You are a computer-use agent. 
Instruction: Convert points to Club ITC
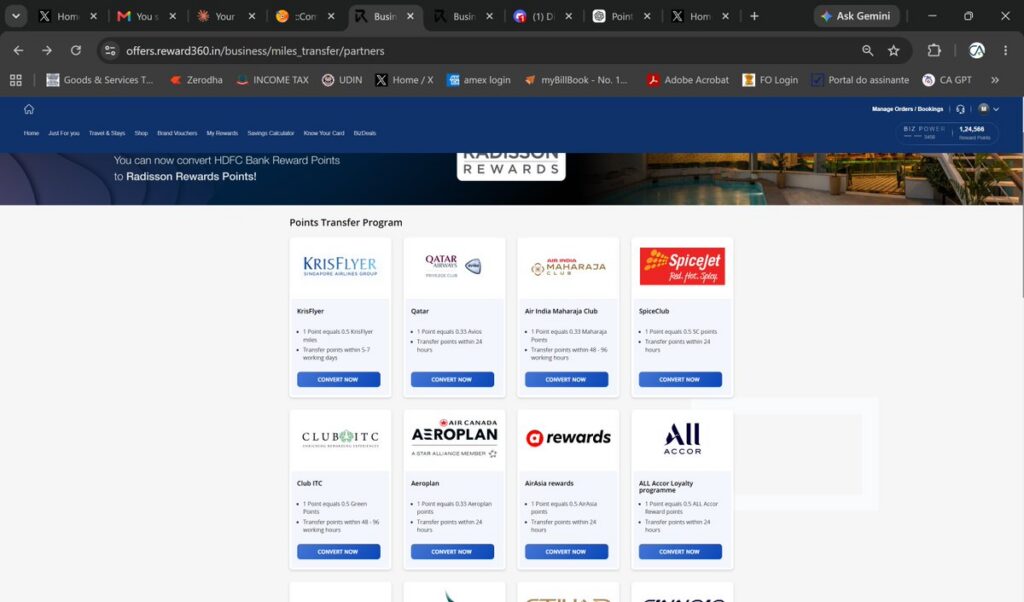tap(338, 552)
